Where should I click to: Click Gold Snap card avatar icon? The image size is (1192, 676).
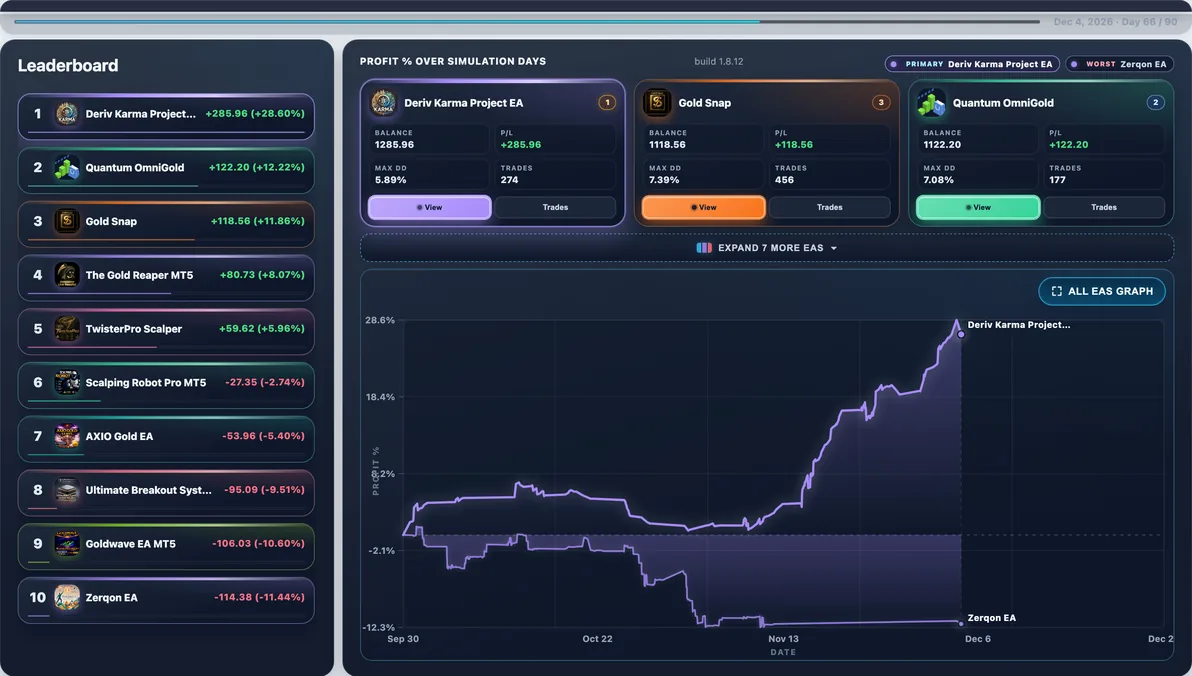pos(657,103)
